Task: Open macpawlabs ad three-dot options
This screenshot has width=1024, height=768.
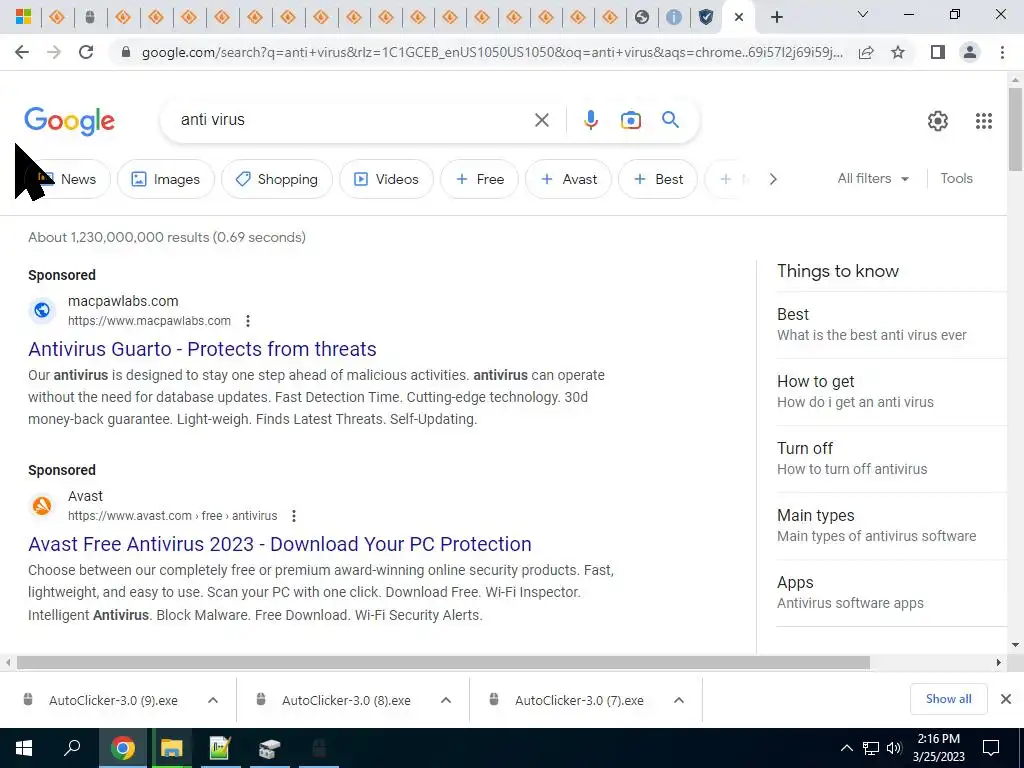Action: tap(248, 321)
